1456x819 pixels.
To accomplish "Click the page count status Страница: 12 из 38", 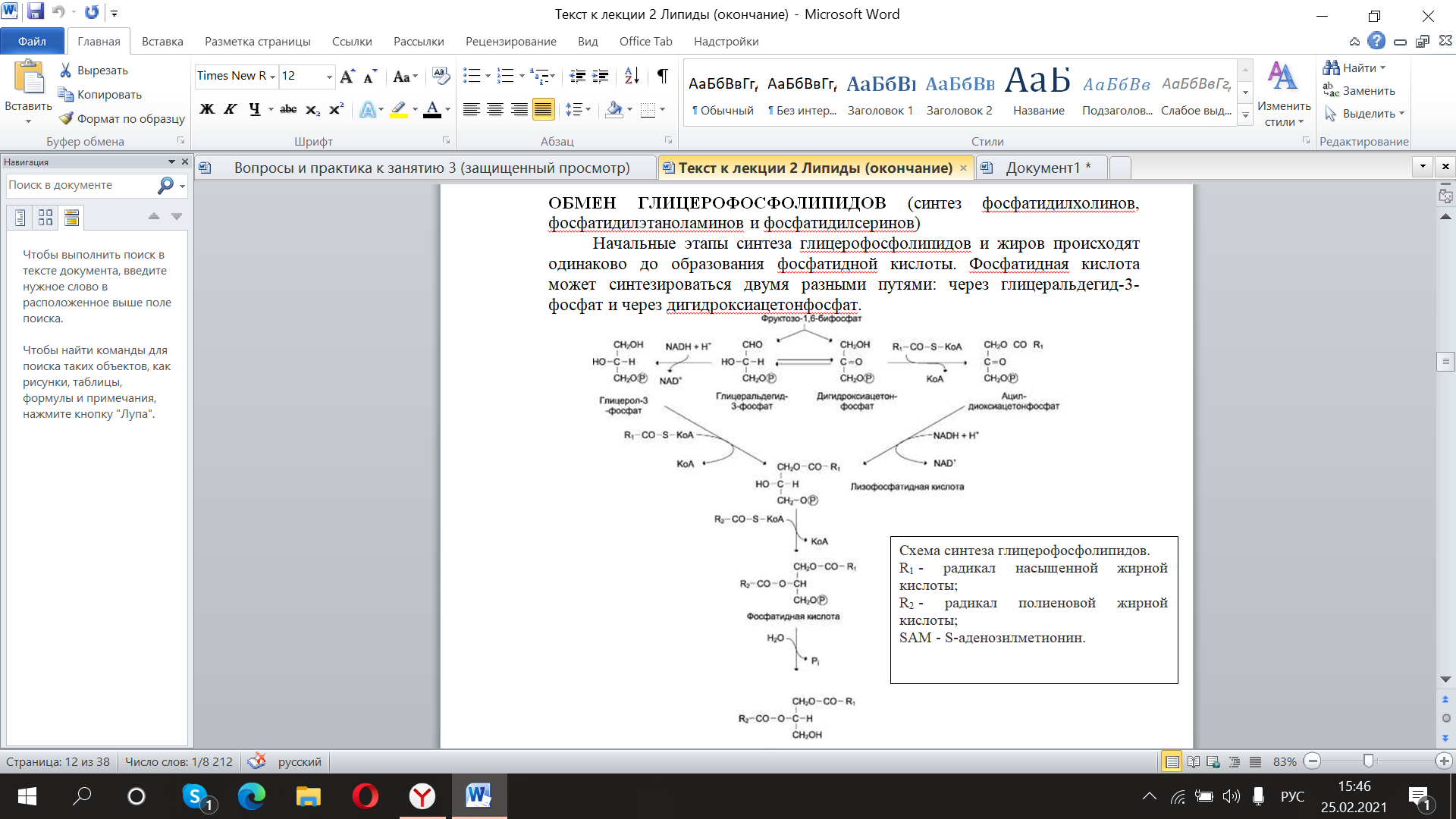I will pyautogui.click(x=58, y=761).
